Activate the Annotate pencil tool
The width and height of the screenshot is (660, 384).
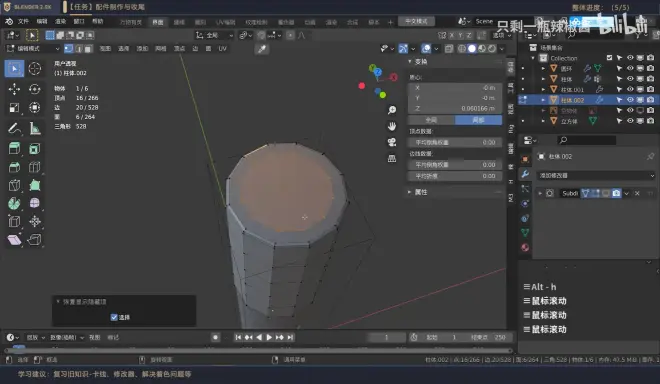click(x=14, y=128)
